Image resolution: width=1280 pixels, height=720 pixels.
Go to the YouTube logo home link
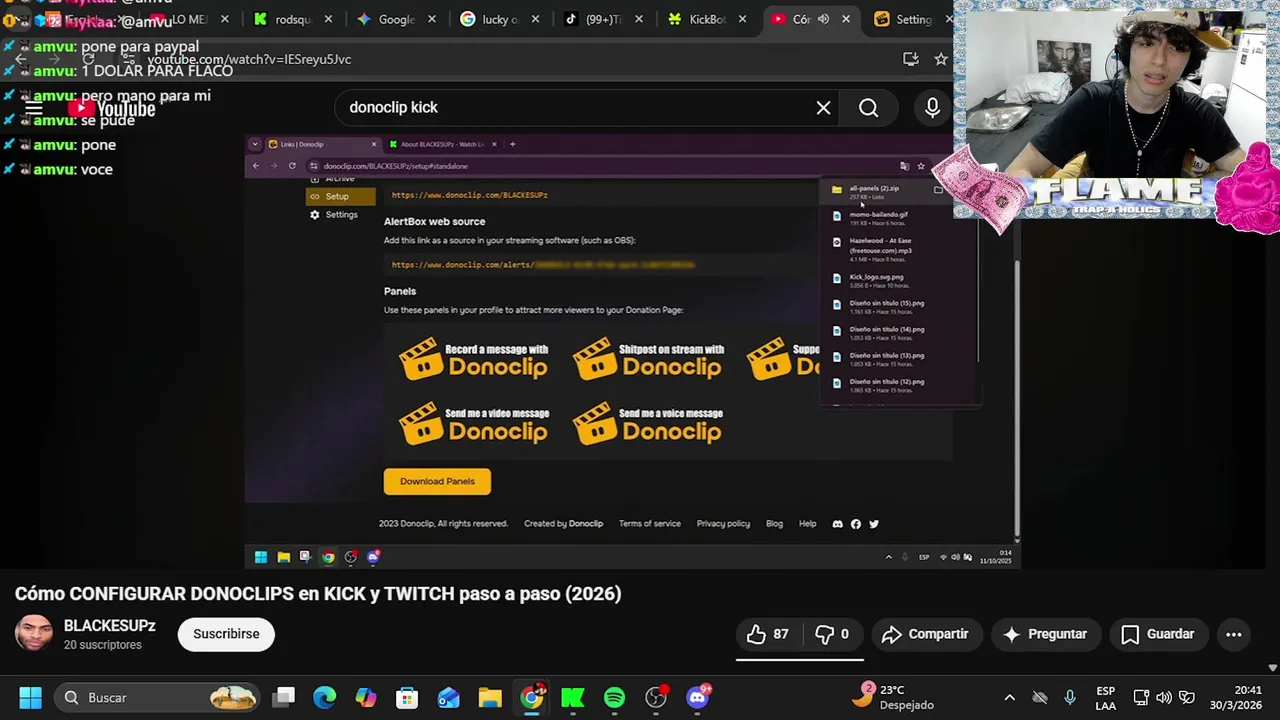pyautogui.click(x=111, y=108)
